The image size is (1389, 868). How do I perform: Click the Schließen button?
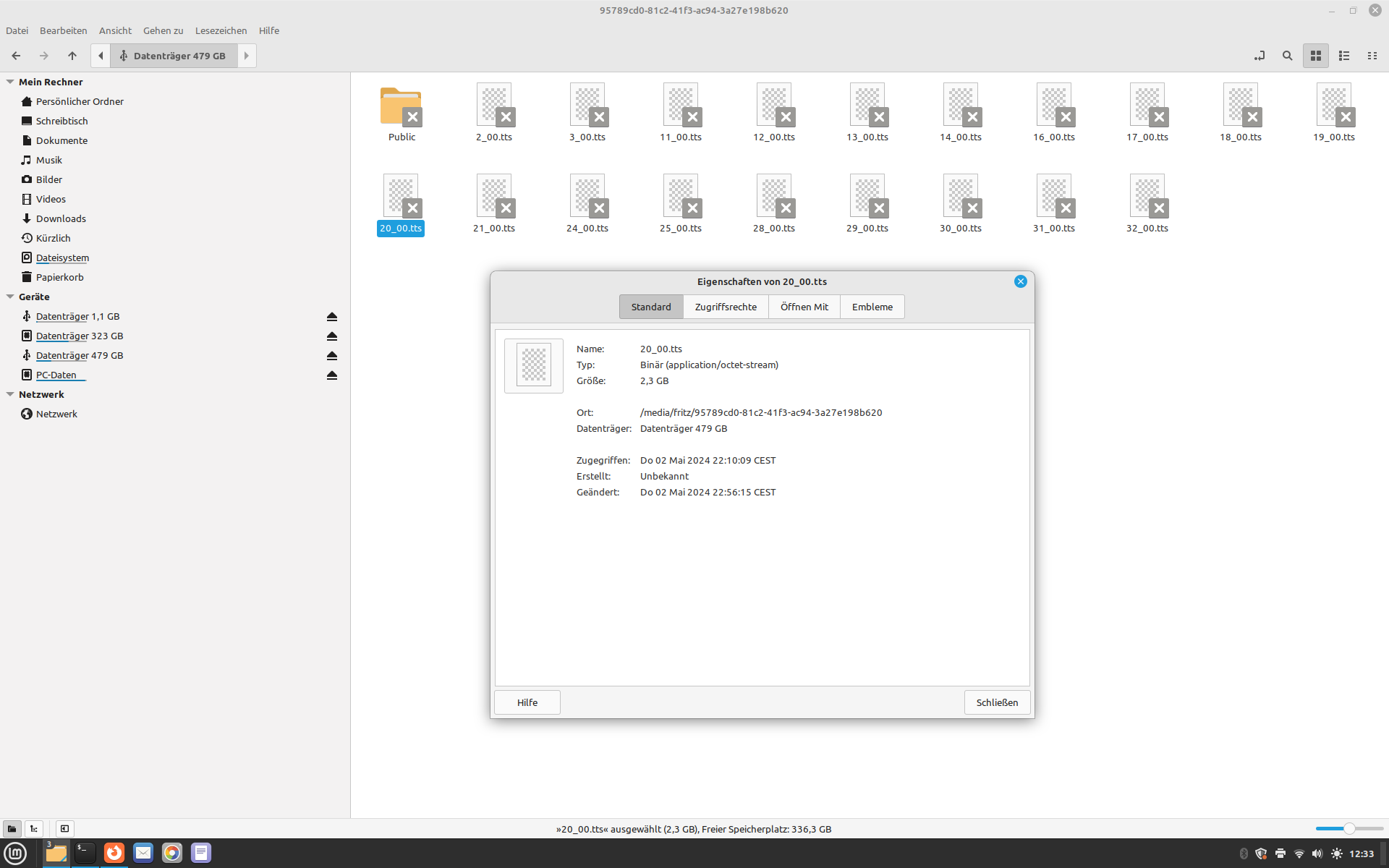[x=997, y=702]
